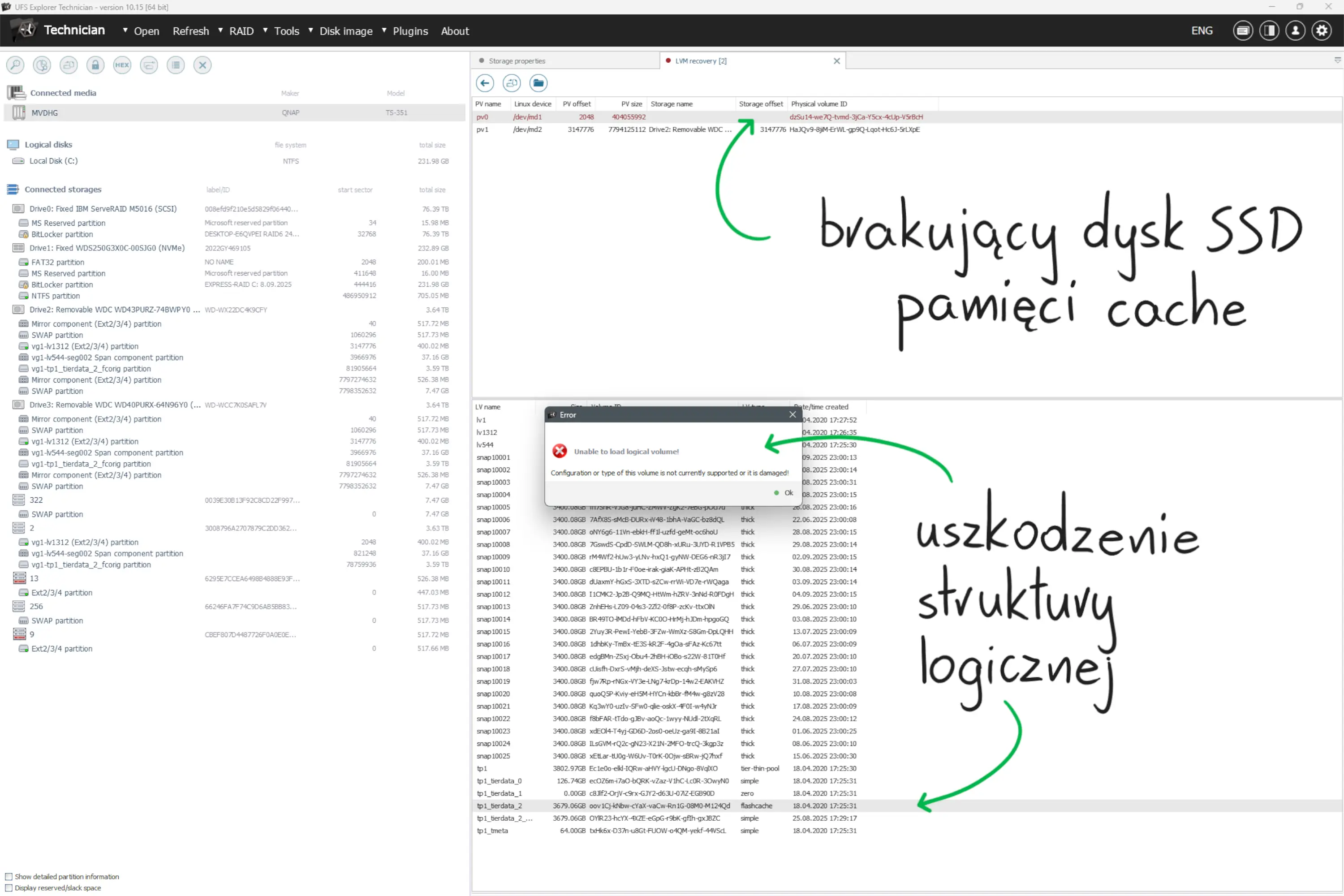1344x896 pixels.
Task: Click the back arrow in the LVM recovery panel
Action: (x=485, y=83)
